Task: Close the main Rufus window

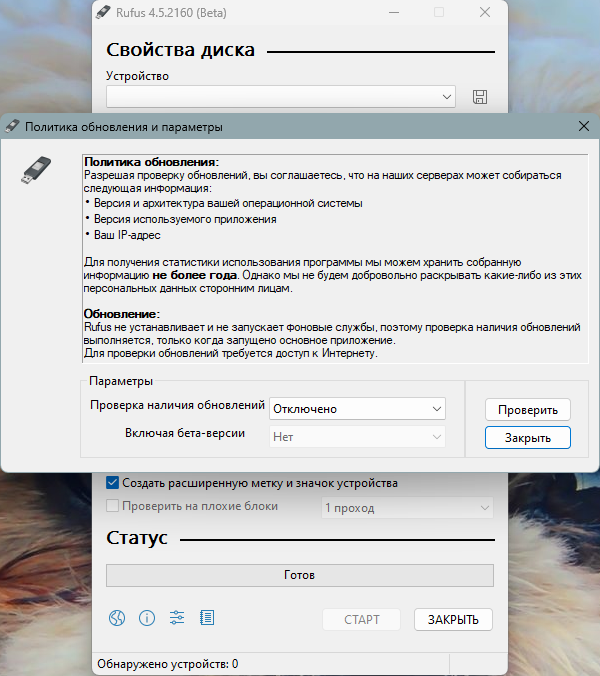Action: click(x=485, y=13)
